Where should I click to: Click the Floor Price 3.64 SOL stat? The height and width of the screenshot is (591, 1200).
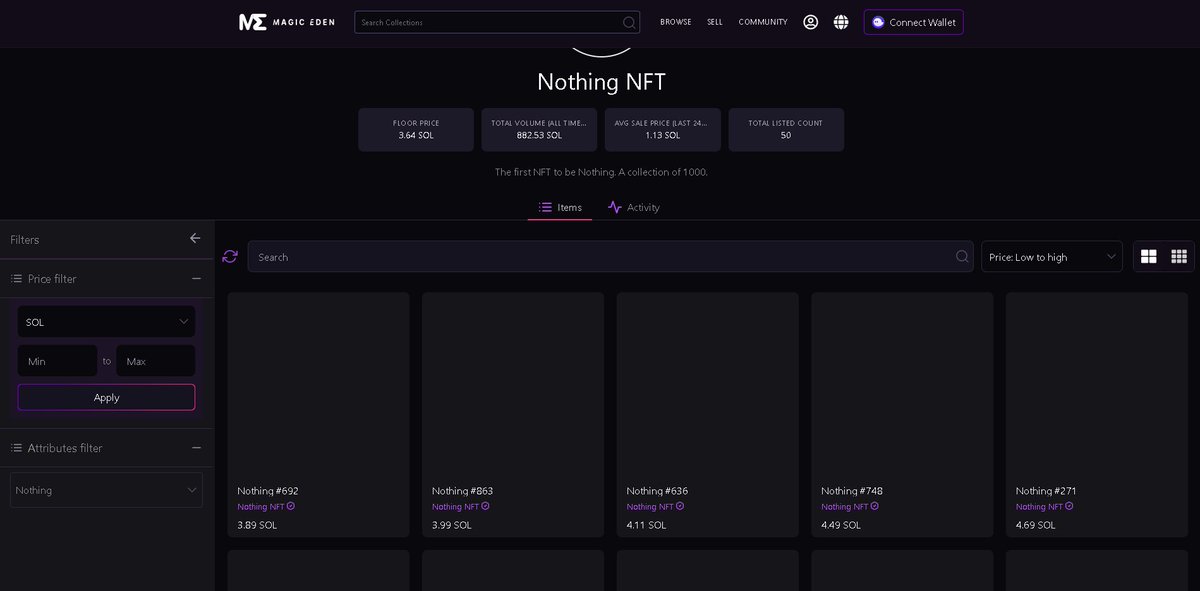point(416,130)
